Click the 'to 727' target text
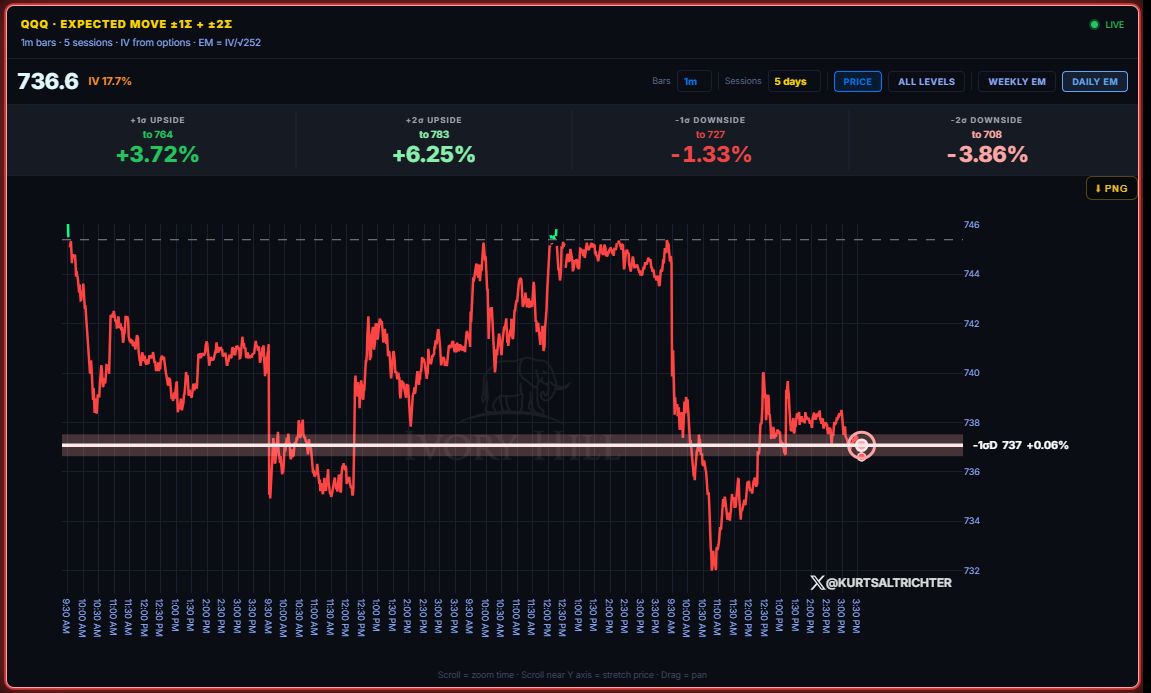The width and height of the screenshot is (1151, 693). (711, 134)
